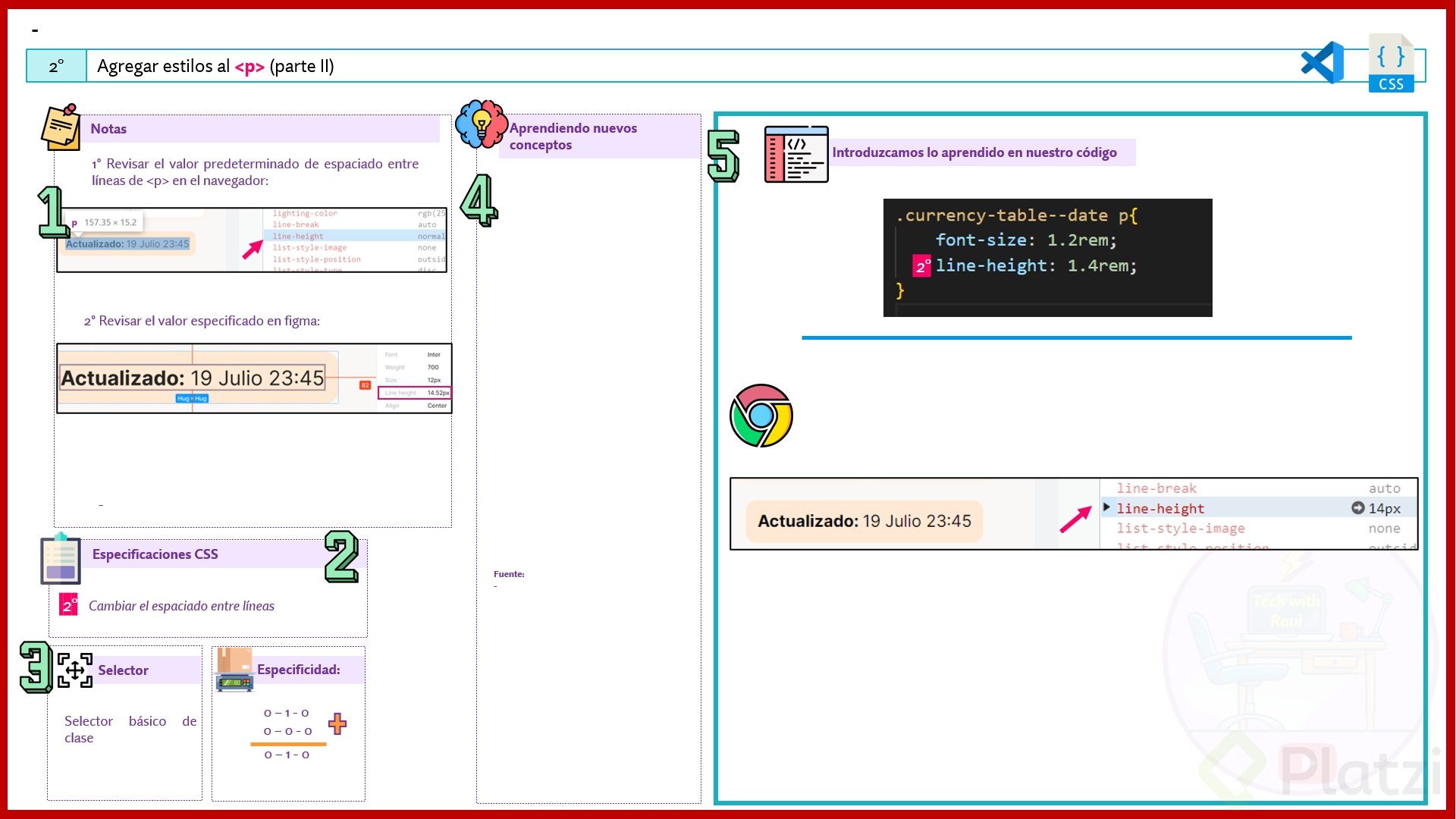Click title 'Agregar estilos al <p> (parte II)'

[x=215, y=66]
